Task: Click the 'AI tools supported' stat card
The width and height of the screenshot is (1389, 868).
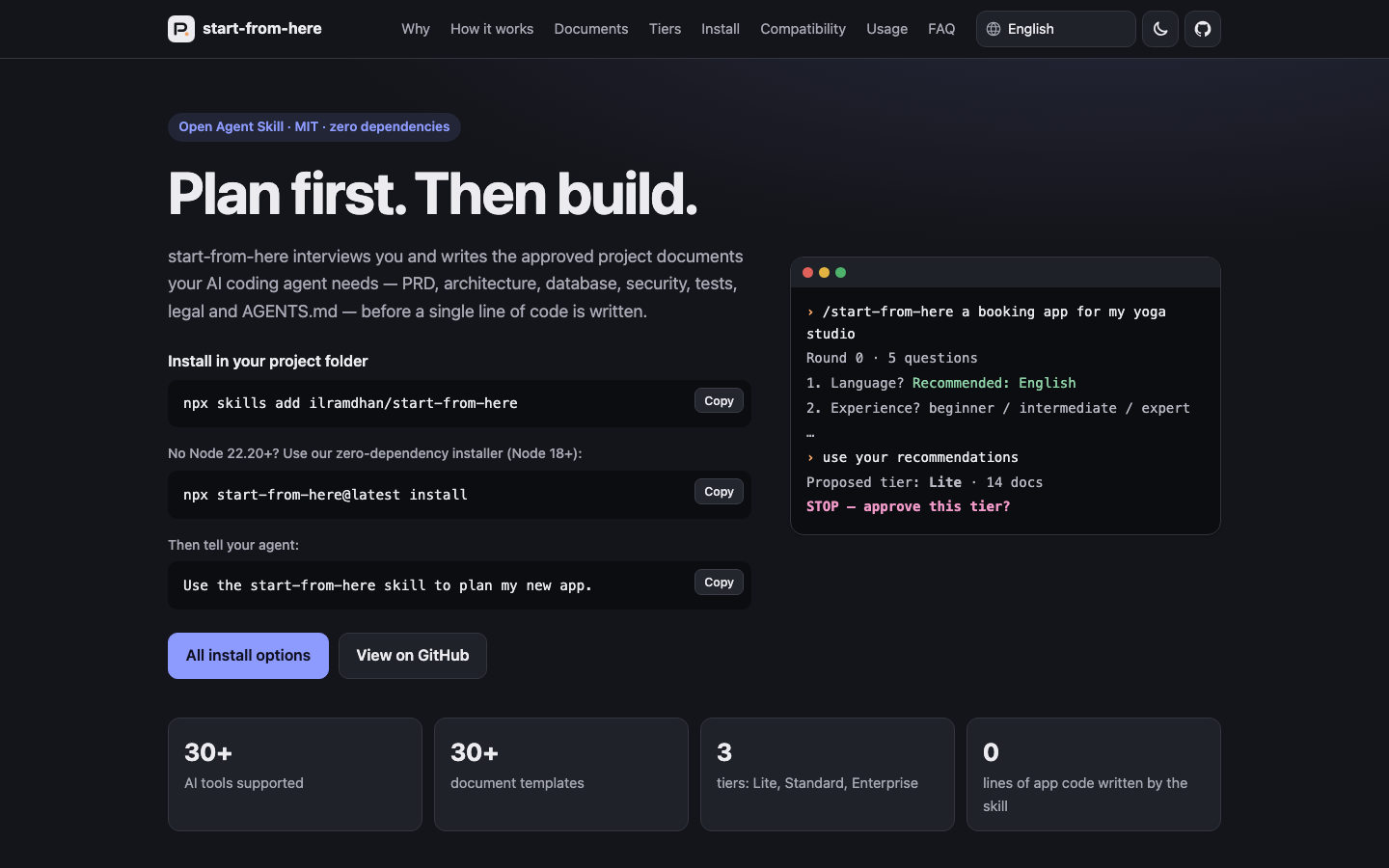Action: click(x=295, y=774)
